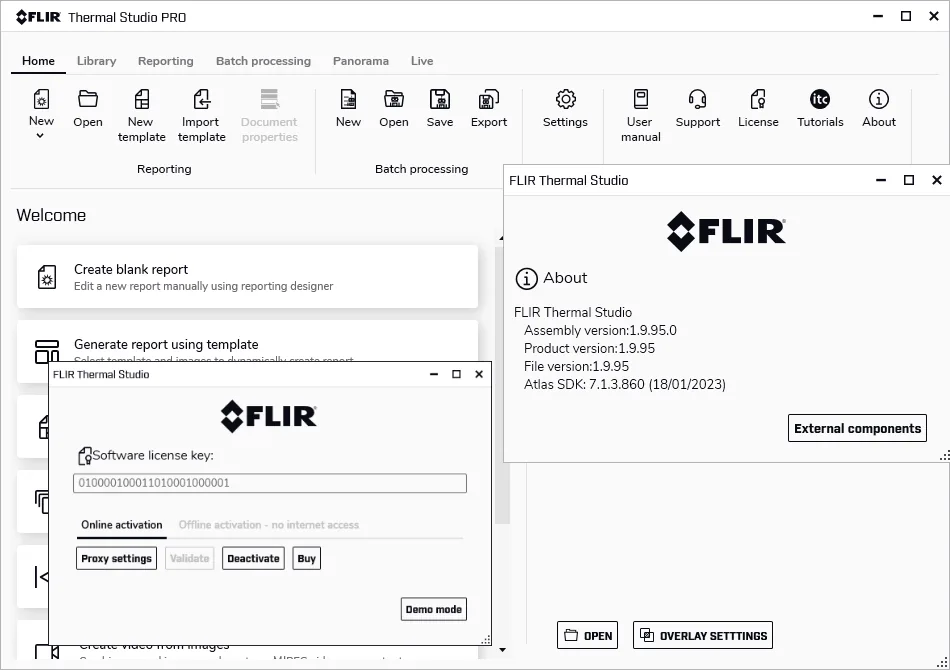Click the About info icon in ribbon

coord(879,99)
